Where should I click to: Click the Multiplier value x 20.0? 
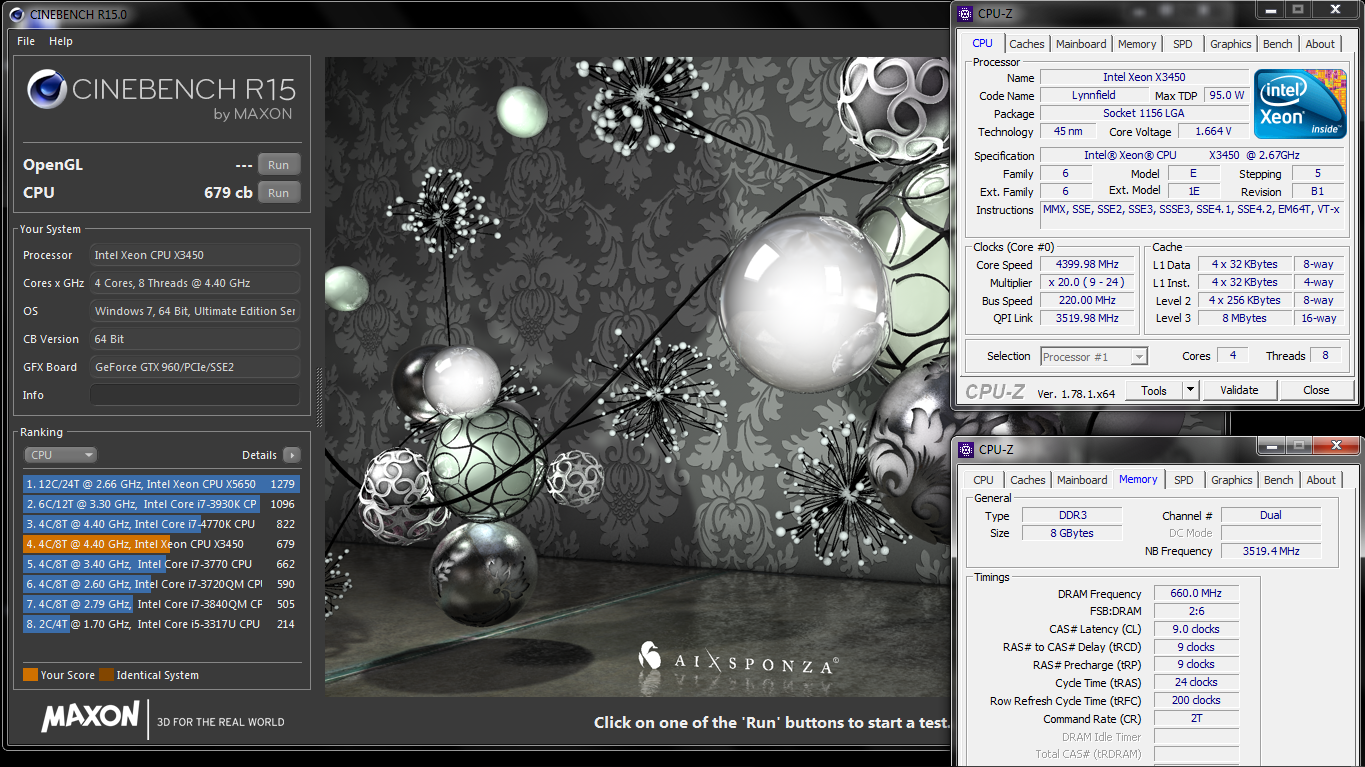point(1086,283)
